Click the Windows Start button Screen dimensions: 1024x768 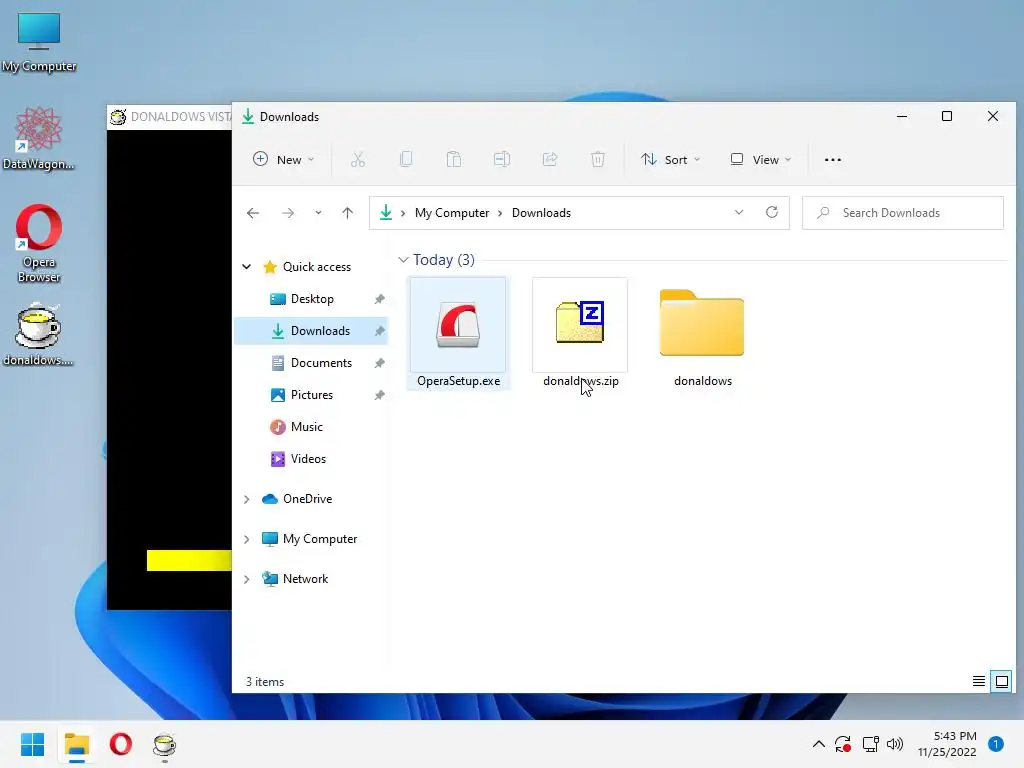click(x=32, y=744)
